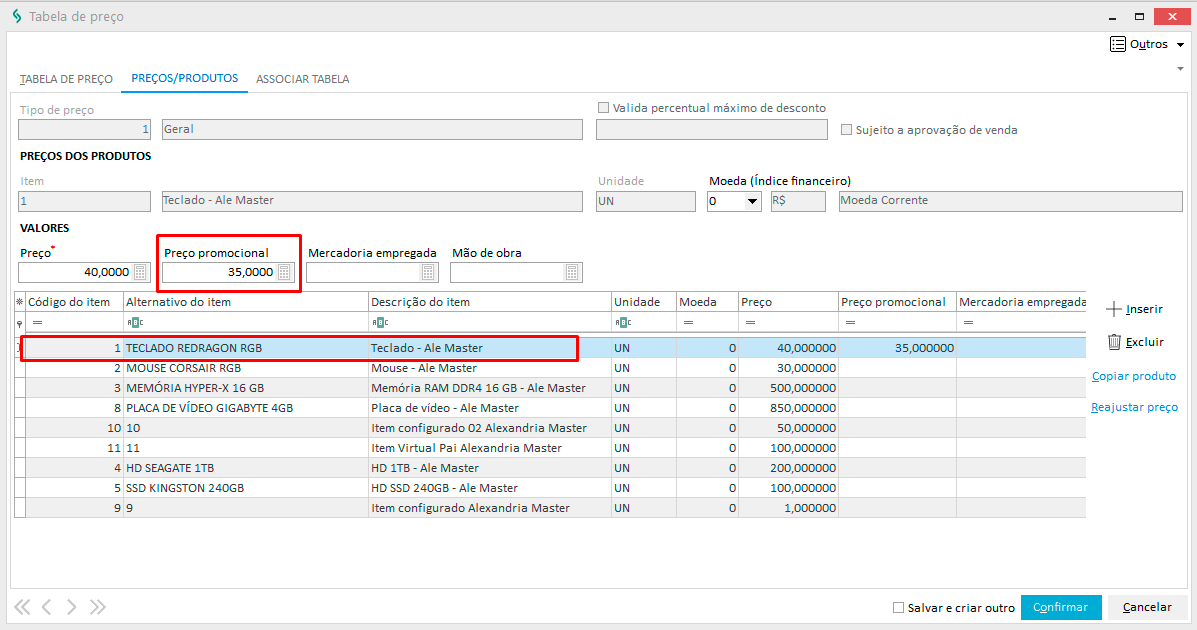
Task: Click calculator icon in Mão de obra field
Action: pos(572,272)
